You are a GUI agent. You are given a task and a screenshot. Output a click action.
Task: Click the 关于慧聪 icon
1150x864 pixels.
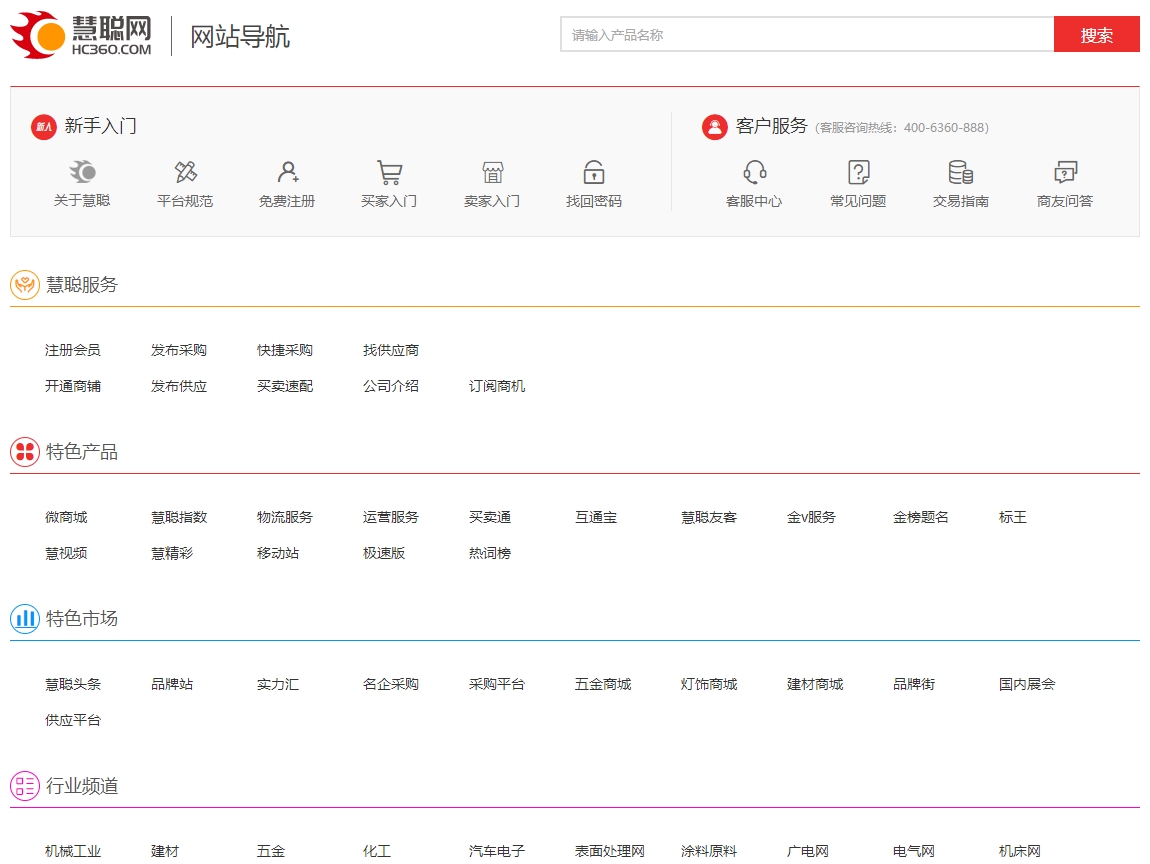[82, 172]
